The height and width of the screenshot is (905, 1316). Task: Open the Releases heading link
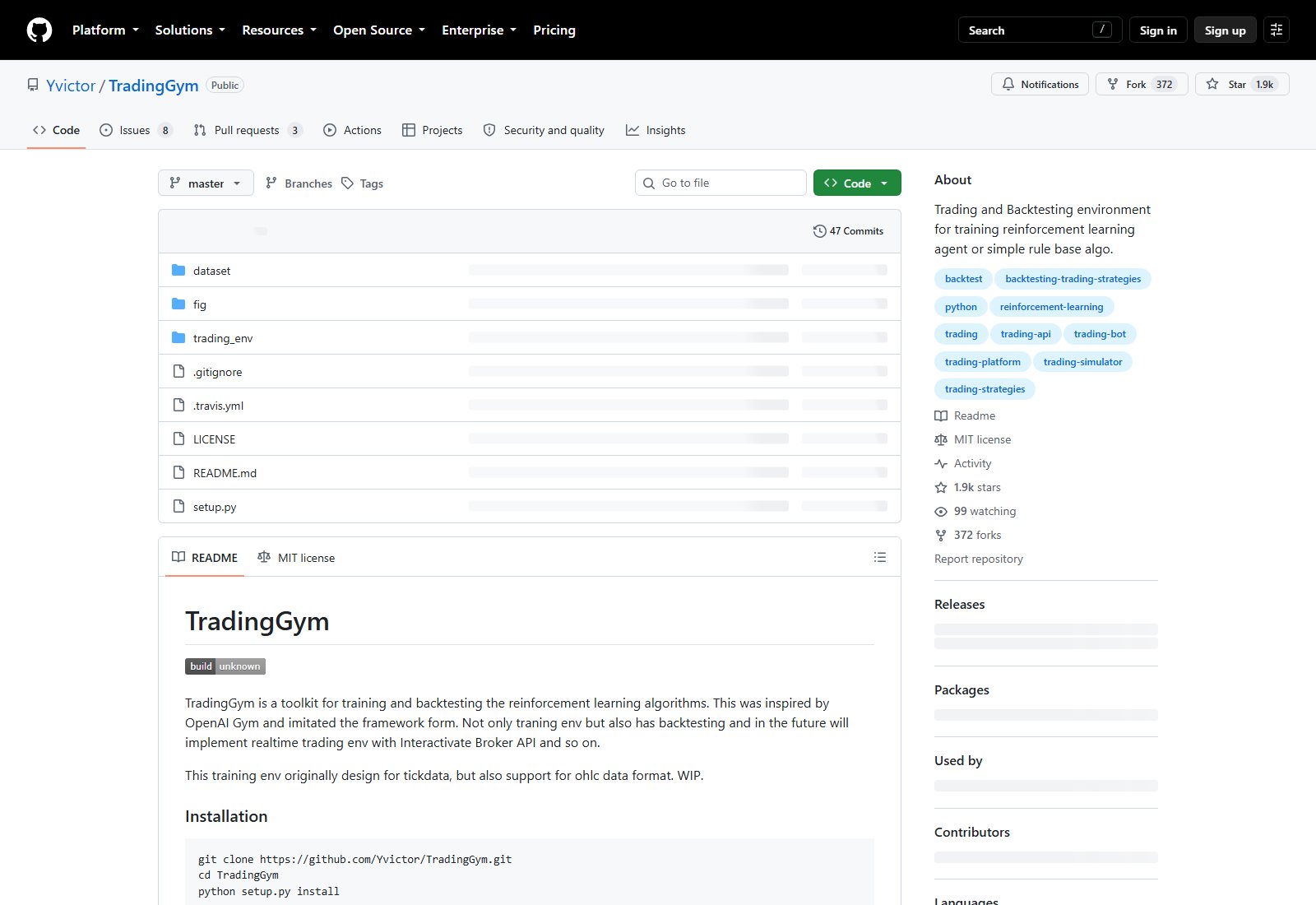959,604
